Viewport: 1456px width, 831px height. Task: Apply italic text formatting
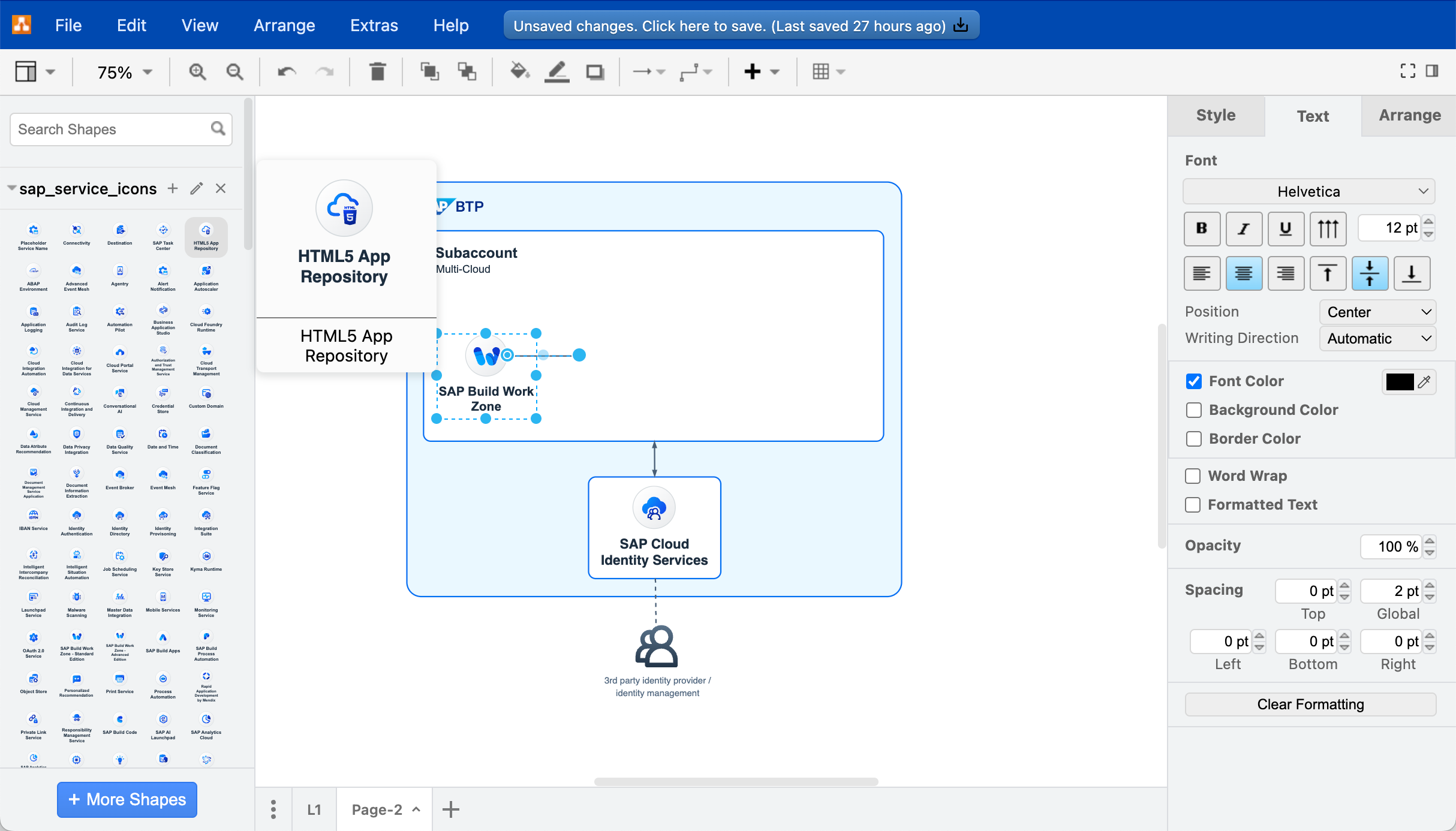(1244, 228)
